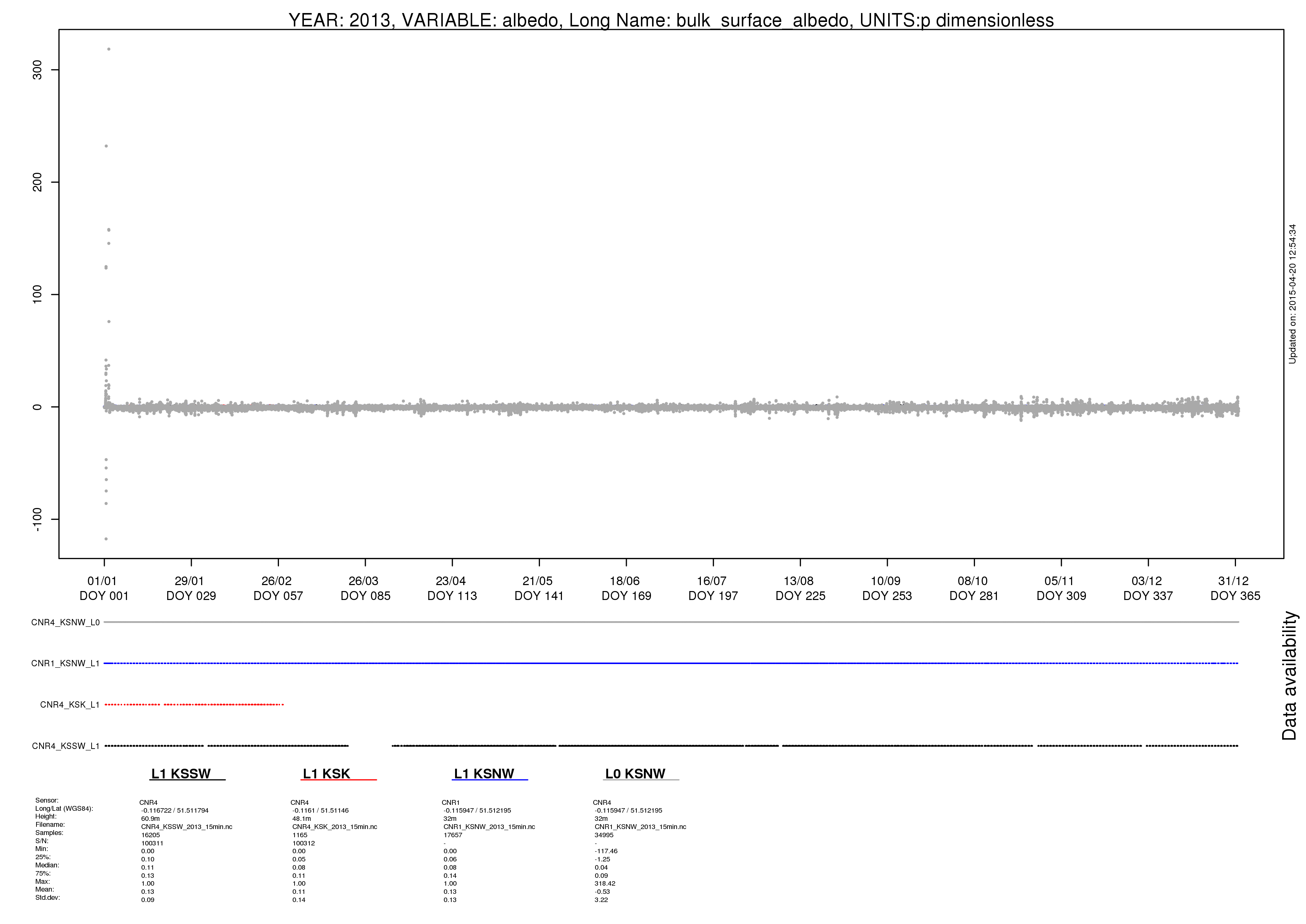Click the L0 KSNW max value 318.42
This screenshot has width=1306, height=924.
point(605,884)
